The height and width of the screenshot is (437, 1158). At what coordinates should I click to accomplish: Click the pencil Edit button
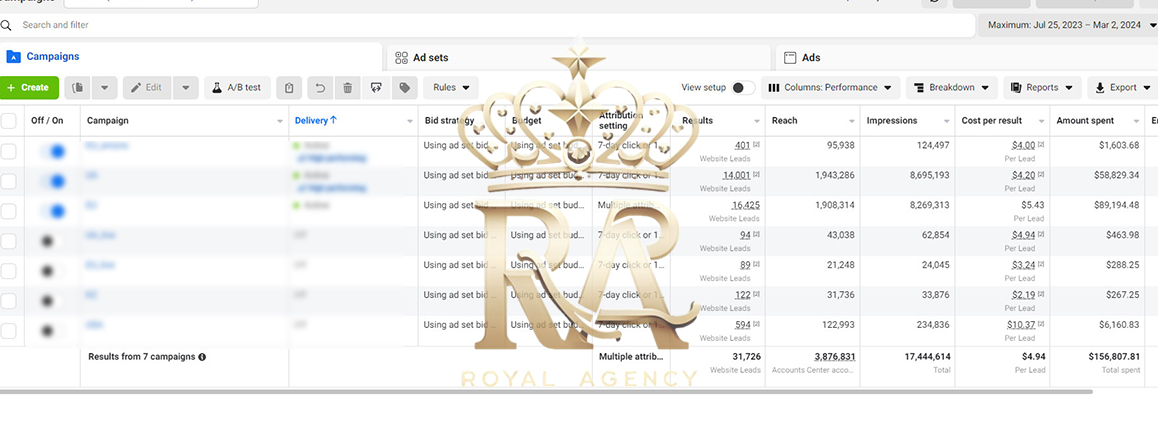coord(146,87)
